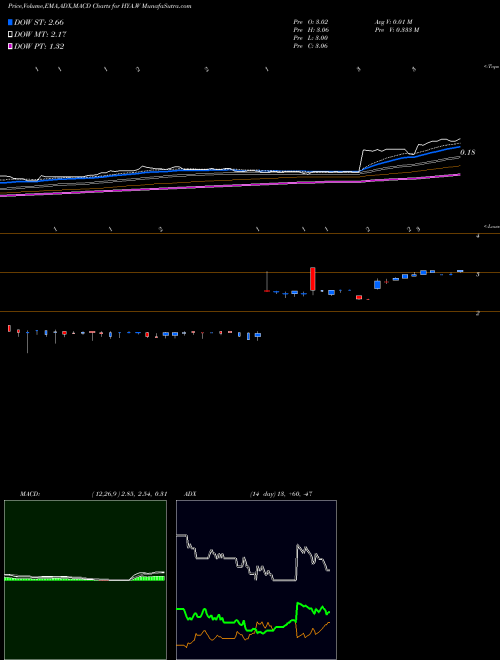Image resolution: width=500 pixels, height=660 pixels.
Task: Click the blue DOW ST legend swatch
Action: [10, 22]
